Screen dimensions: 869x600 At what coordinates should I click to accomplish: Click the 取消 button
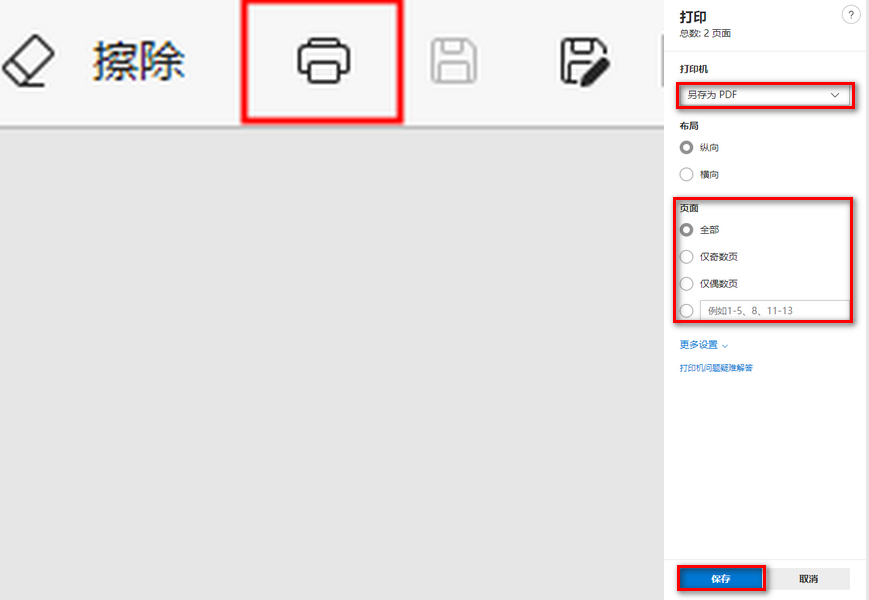tap(810, 578)
